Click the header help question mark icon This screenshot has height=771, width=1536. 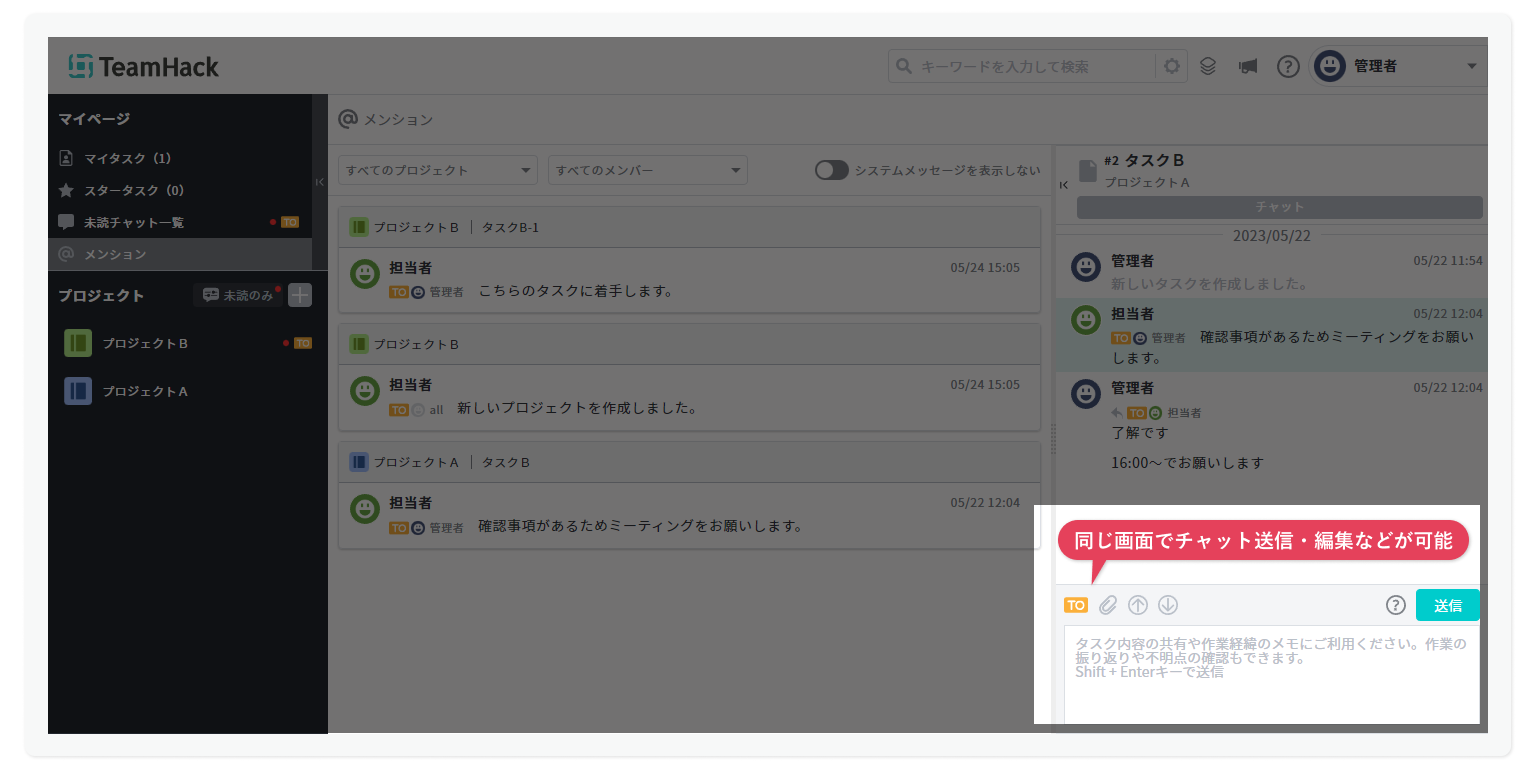click(1288, 67)
